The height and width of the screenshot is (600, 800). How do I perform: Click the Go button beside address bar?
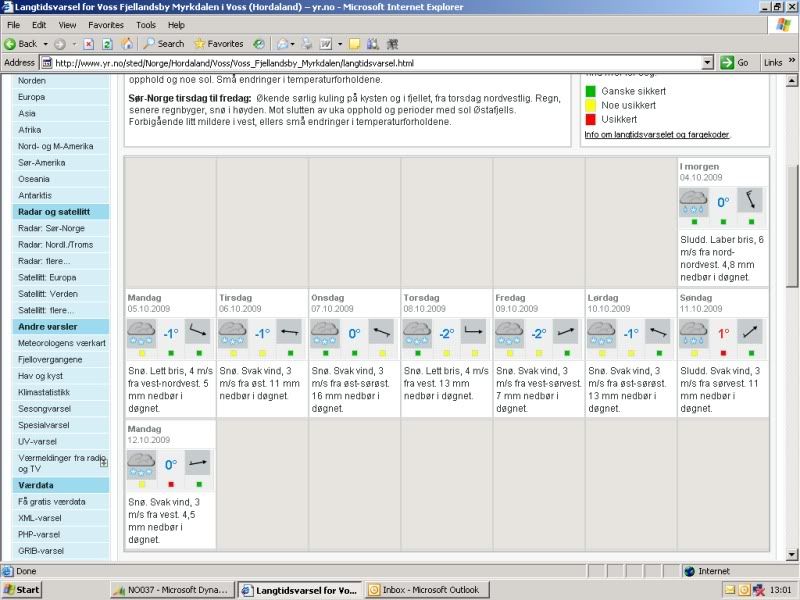tap(736, 62)
